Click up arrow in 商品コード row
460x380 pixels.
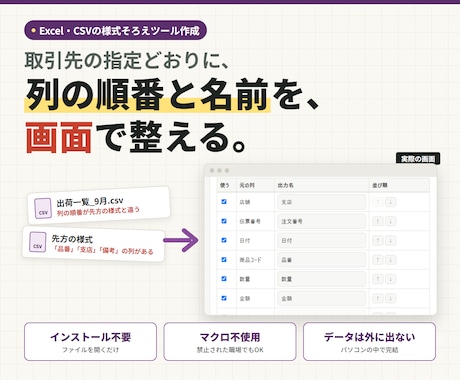[x=378, y=260]
